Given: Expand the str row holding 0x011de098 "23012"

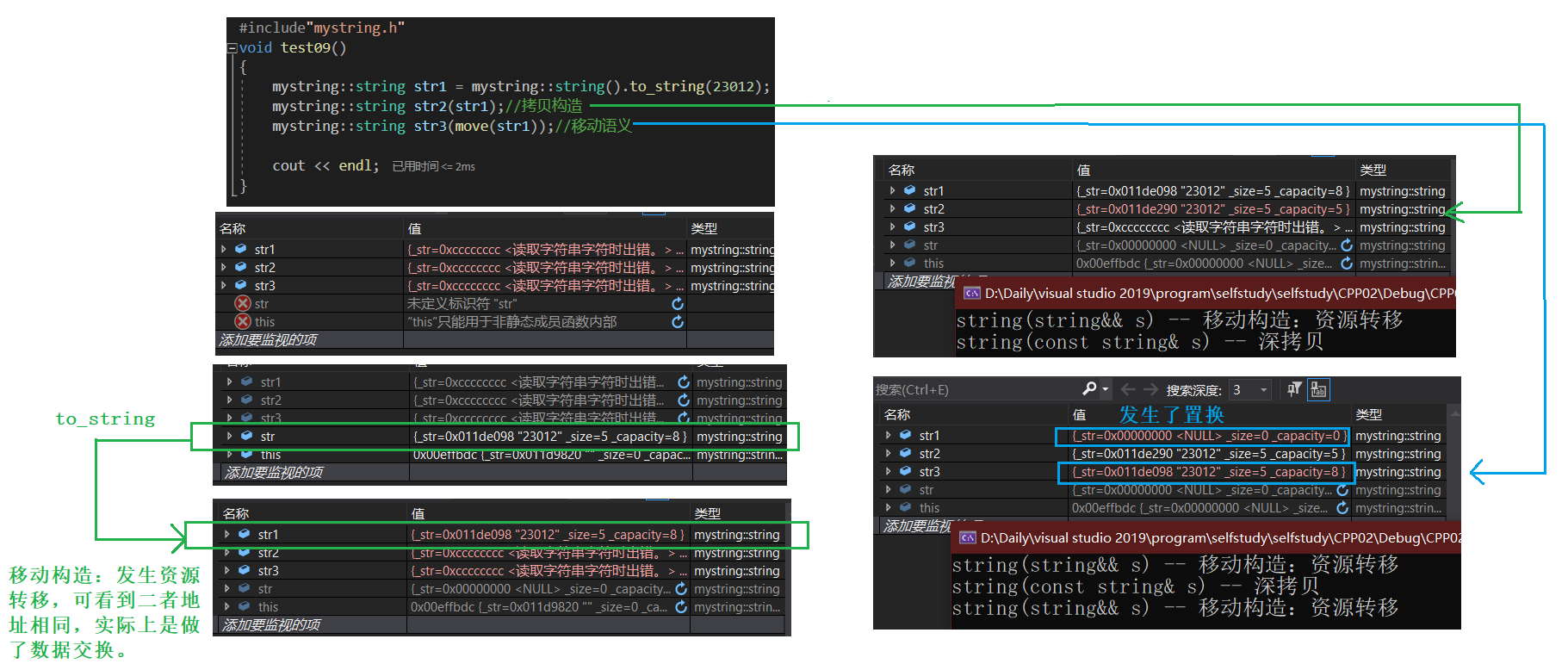Looking at the screenshot, I should (x=229, y=436).
